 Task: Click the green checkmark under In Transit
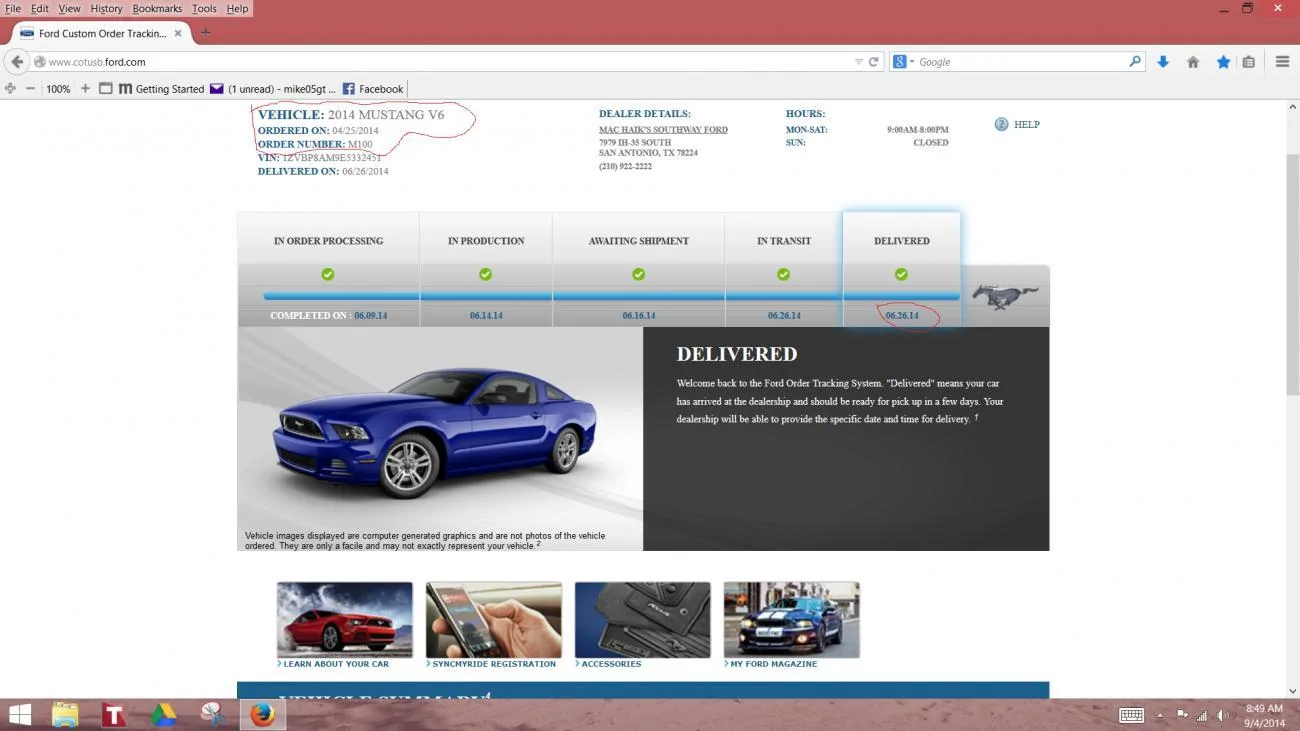tap(783, 274)
